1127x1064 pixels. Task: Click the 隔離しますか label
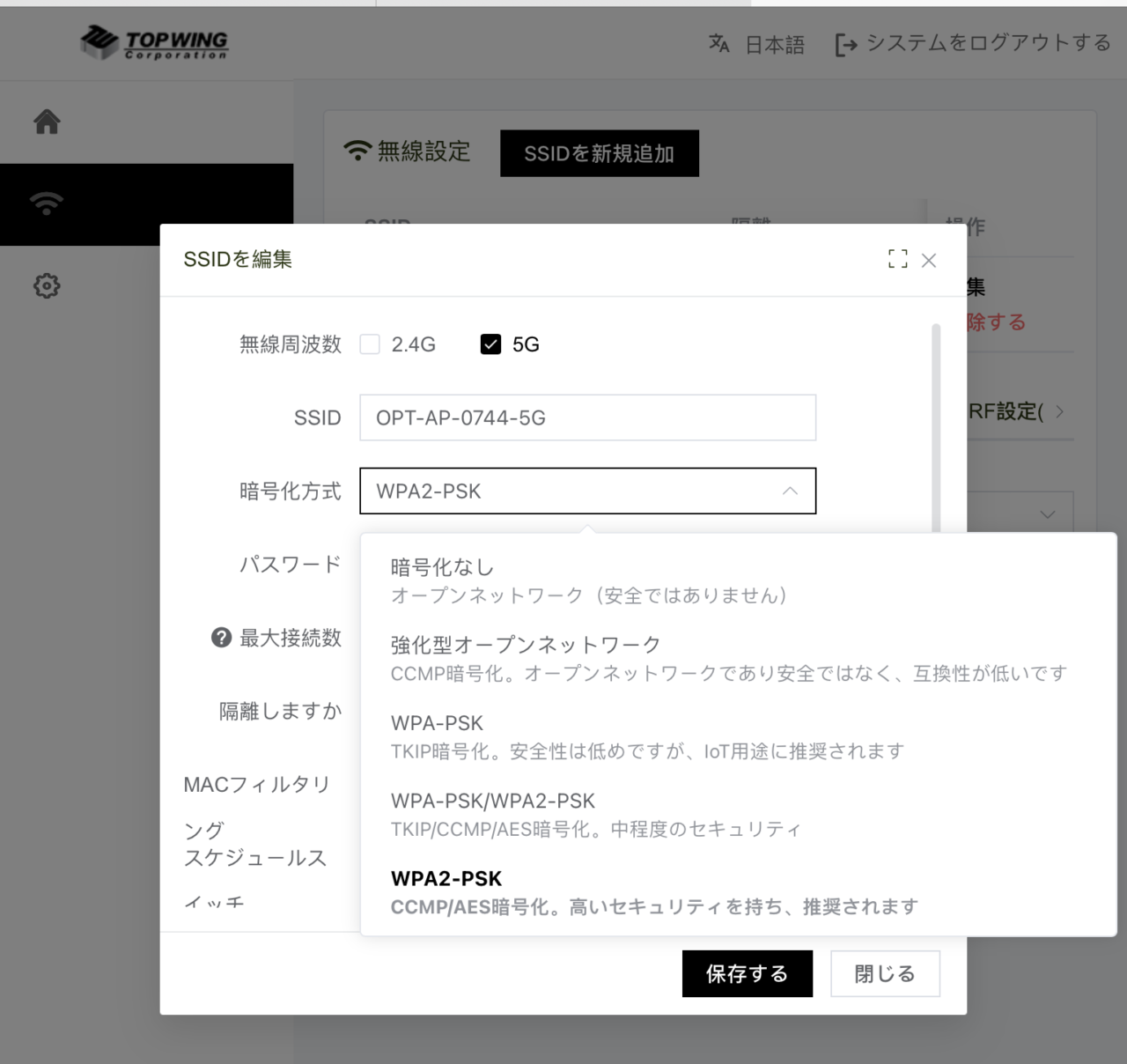[281, 711]
